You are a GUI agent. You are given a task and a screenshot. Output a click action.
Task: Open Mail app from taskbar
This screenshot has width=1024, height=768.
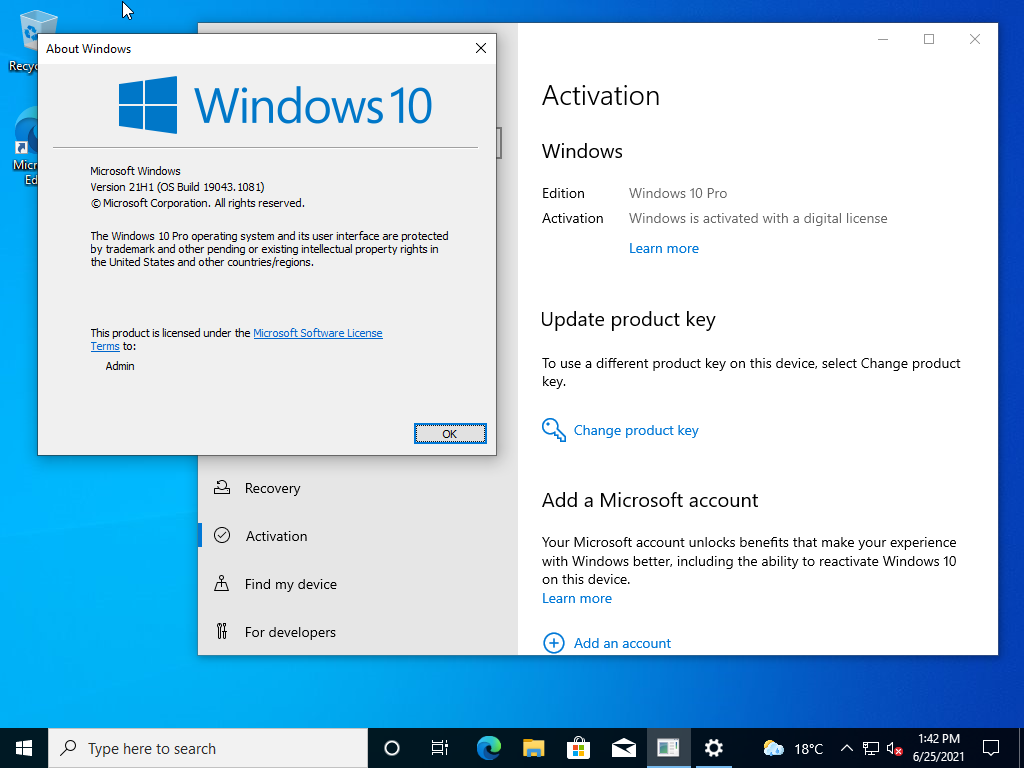point(623,748)
